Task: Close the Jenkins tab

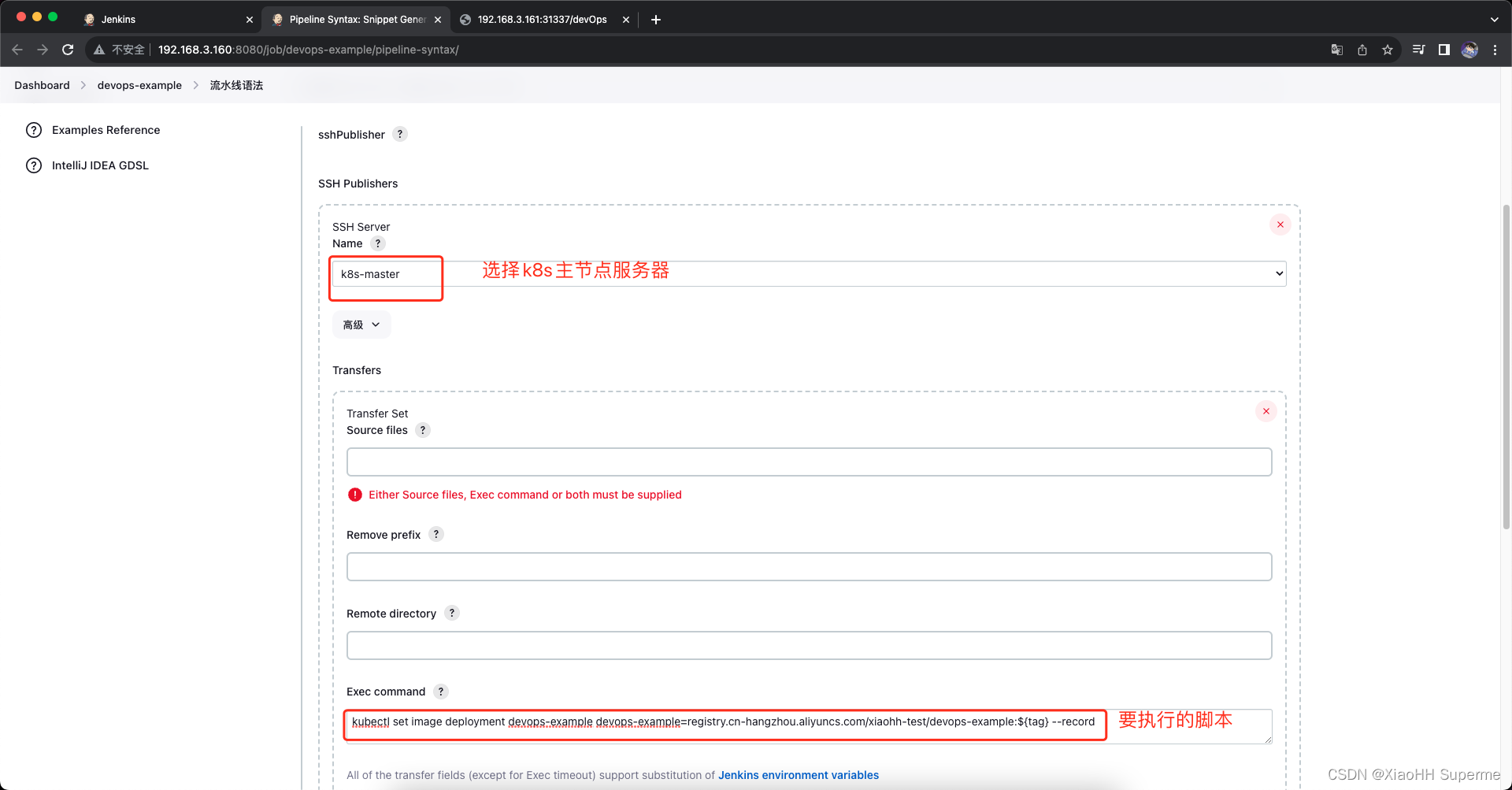Action: tap(250, 20)
